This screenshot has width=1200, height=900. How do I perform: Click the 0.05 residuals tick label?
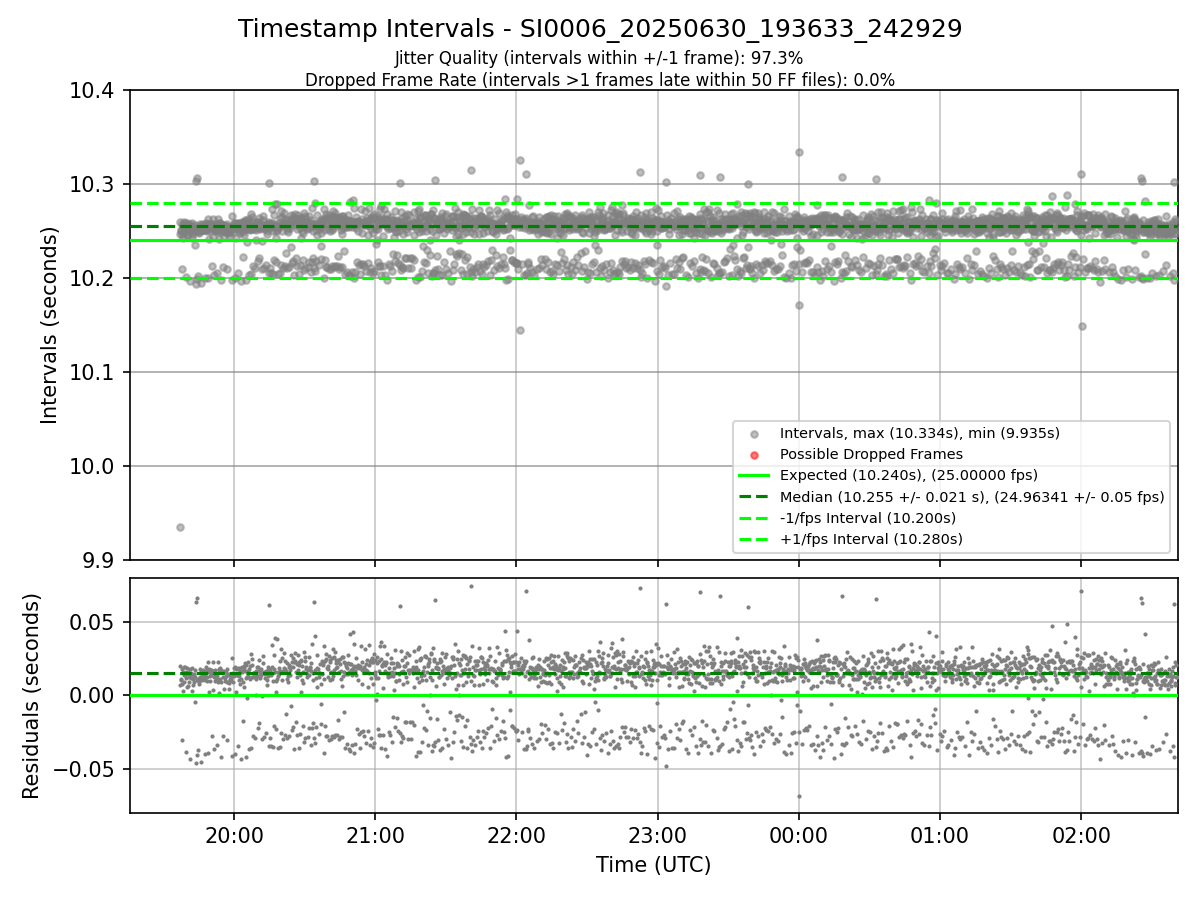point(93,622)
